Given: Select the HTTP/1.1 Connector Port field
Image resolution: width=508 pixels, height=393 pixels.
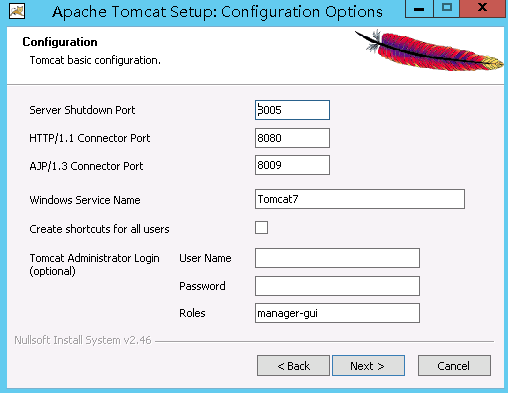Looking at the screenshot, I should pyautogui.click(x=292, y=138).
